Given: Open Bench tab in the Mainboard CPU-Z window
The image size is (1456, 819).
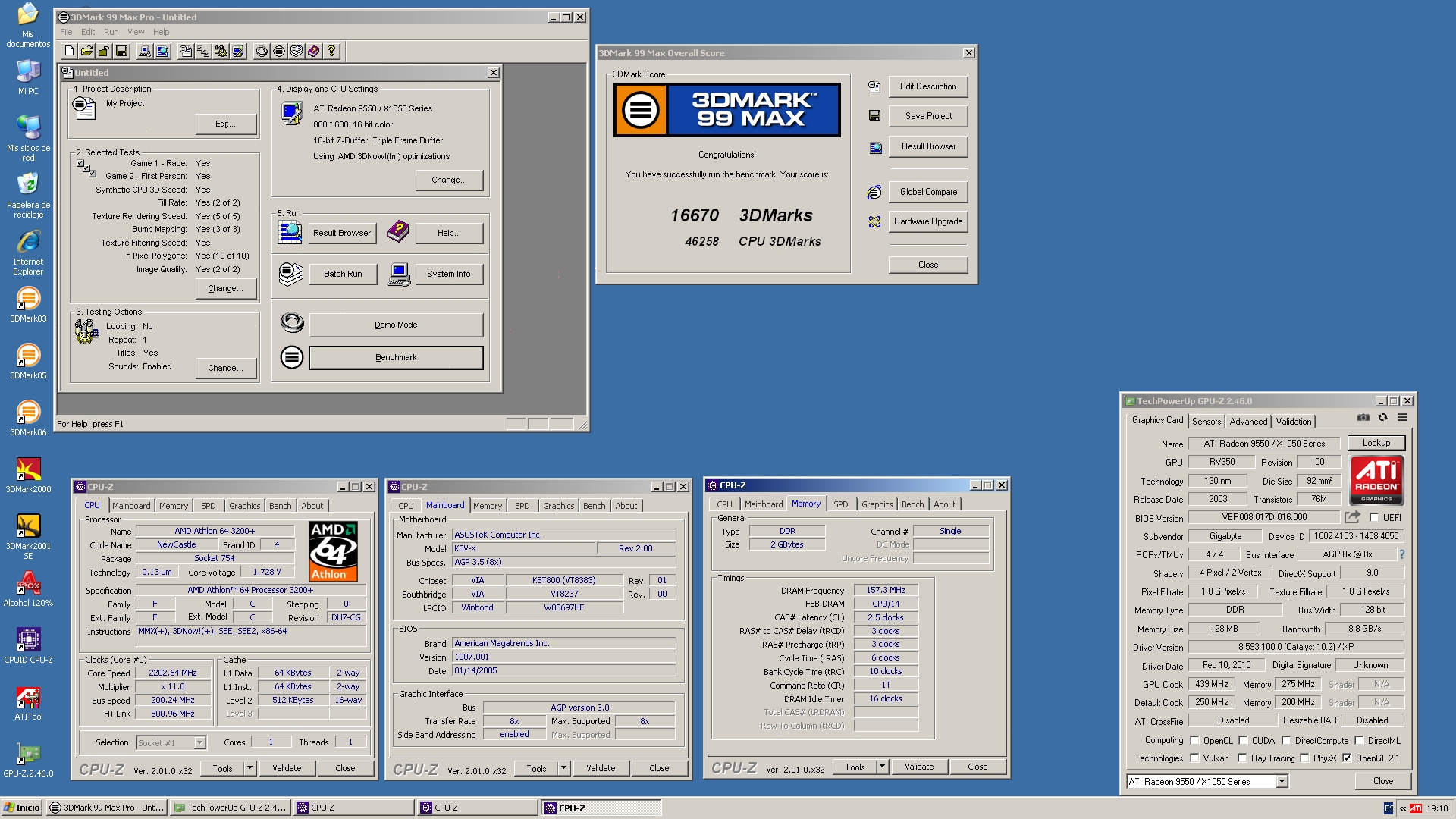Looking at the screenshot, I should click(594, 506).
